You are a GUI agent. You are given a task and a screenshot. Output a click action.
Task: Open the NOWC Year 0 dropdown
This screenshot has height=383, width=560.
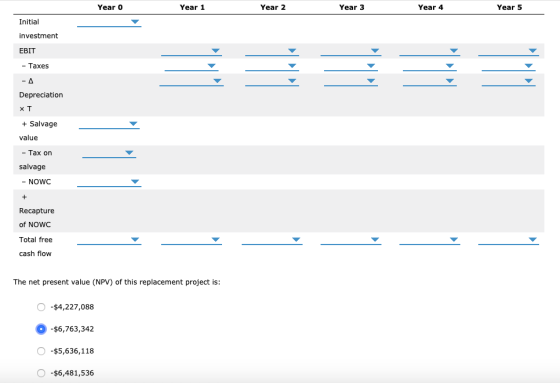pos(109,182)
